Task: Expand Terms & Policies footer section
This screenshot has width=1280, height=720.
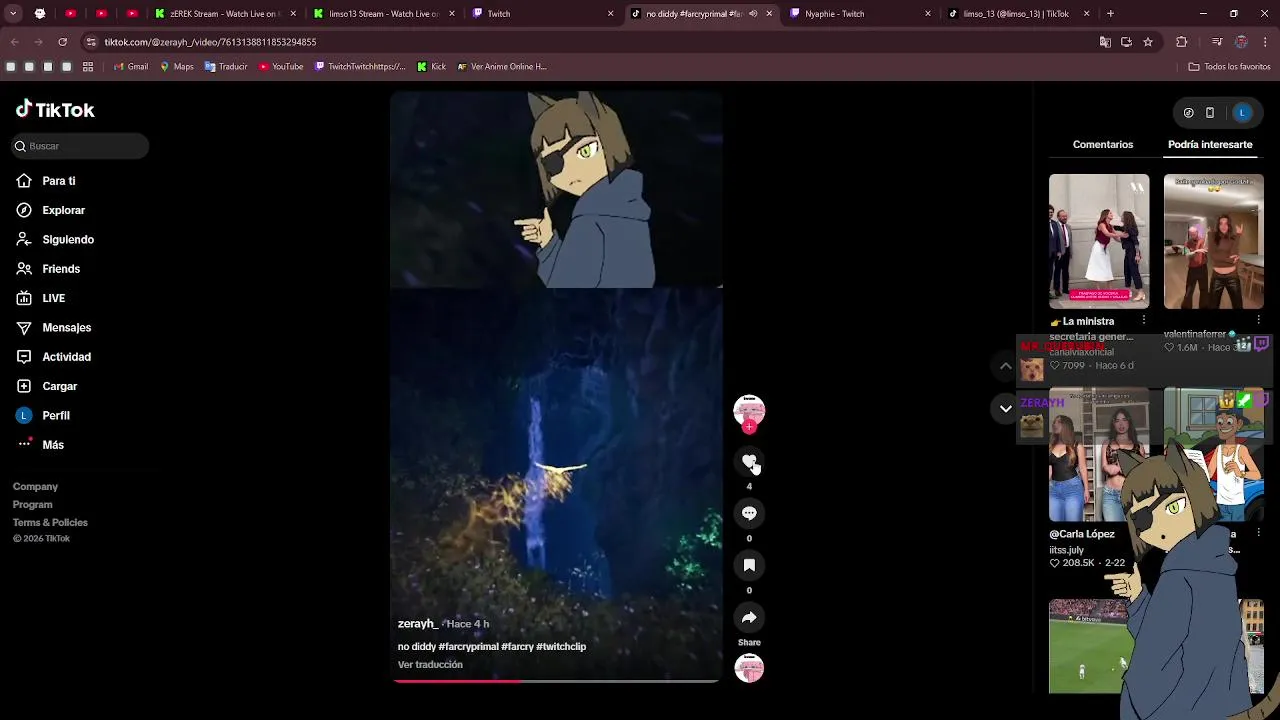Action: pos(50,523)
